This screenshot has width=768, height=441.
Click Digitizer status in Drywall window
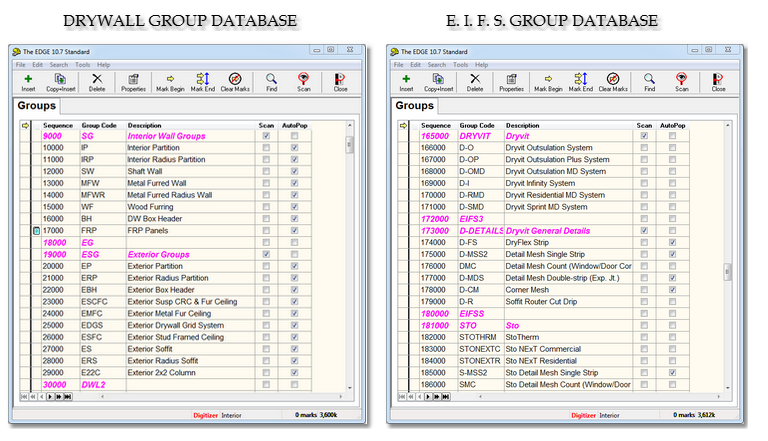coord(205,415)
